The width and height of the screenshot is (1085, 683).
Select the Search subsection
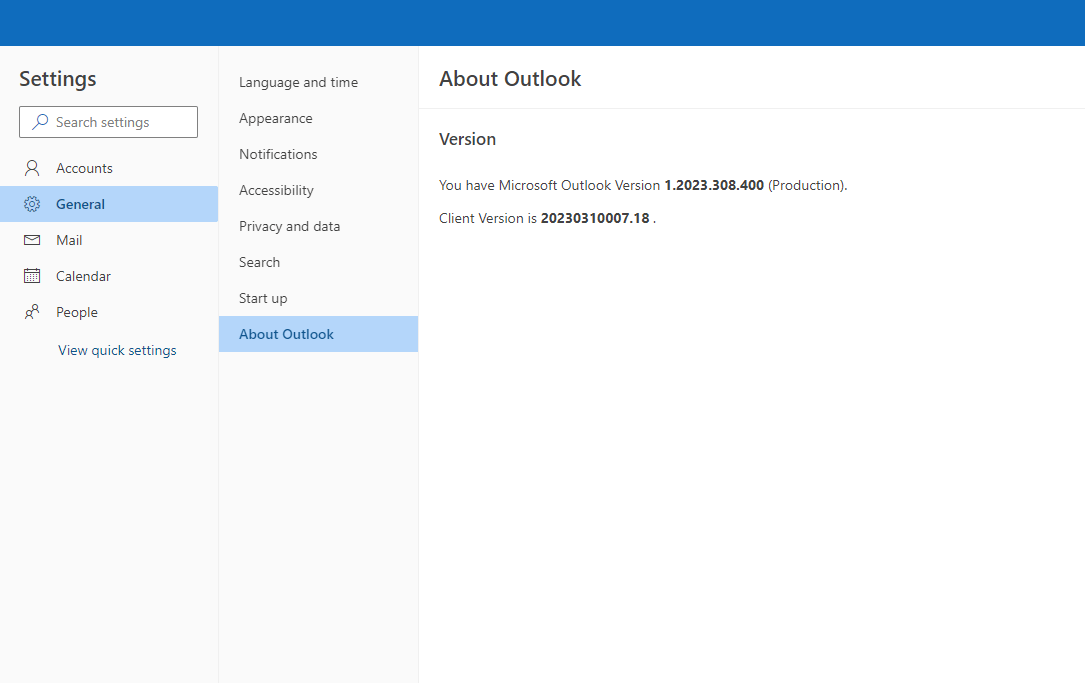tap(318, 262)
